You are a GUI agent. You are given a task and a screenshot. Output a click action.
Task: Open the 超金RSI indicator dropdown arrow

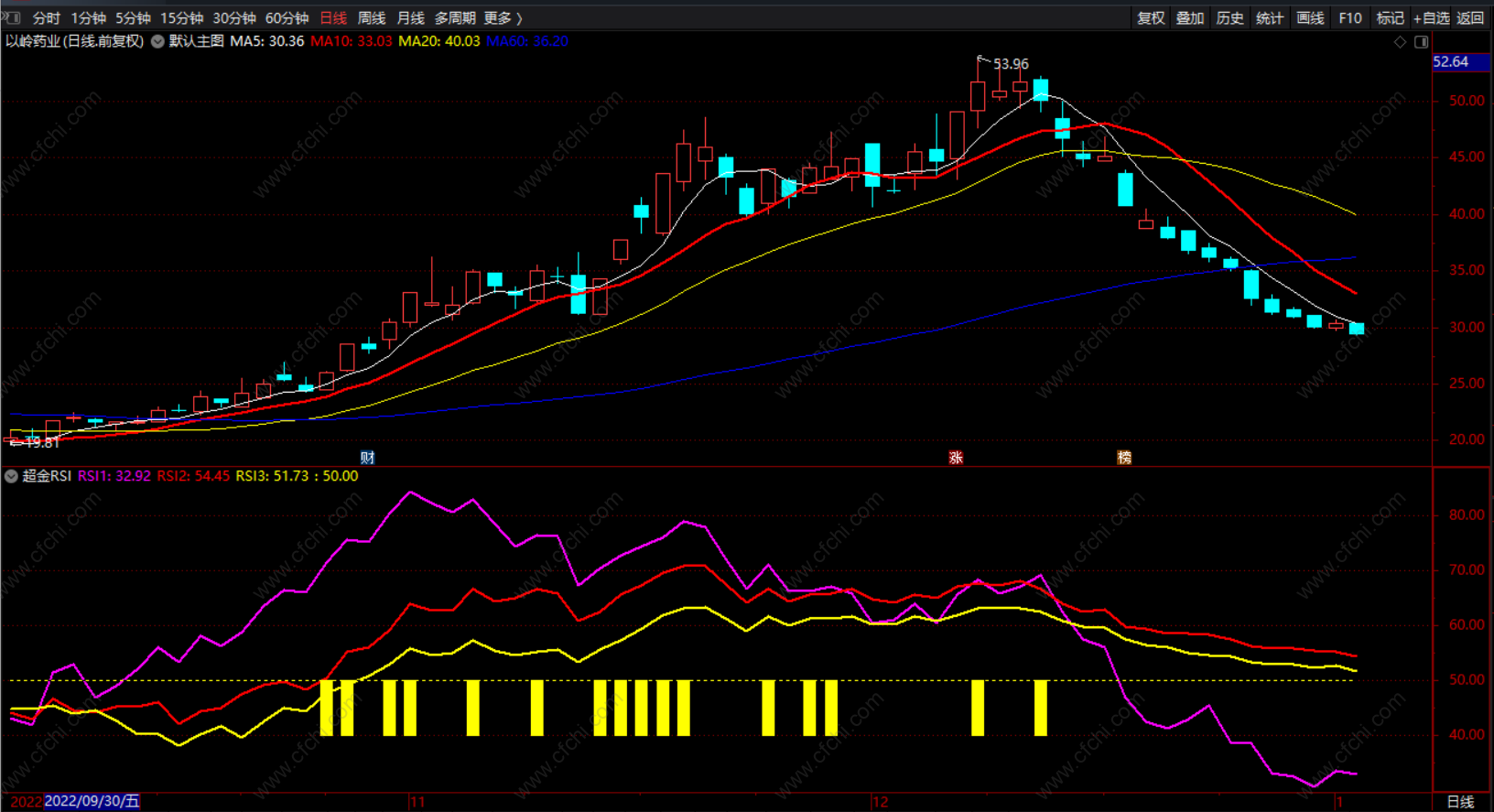[x=11, y=476]
